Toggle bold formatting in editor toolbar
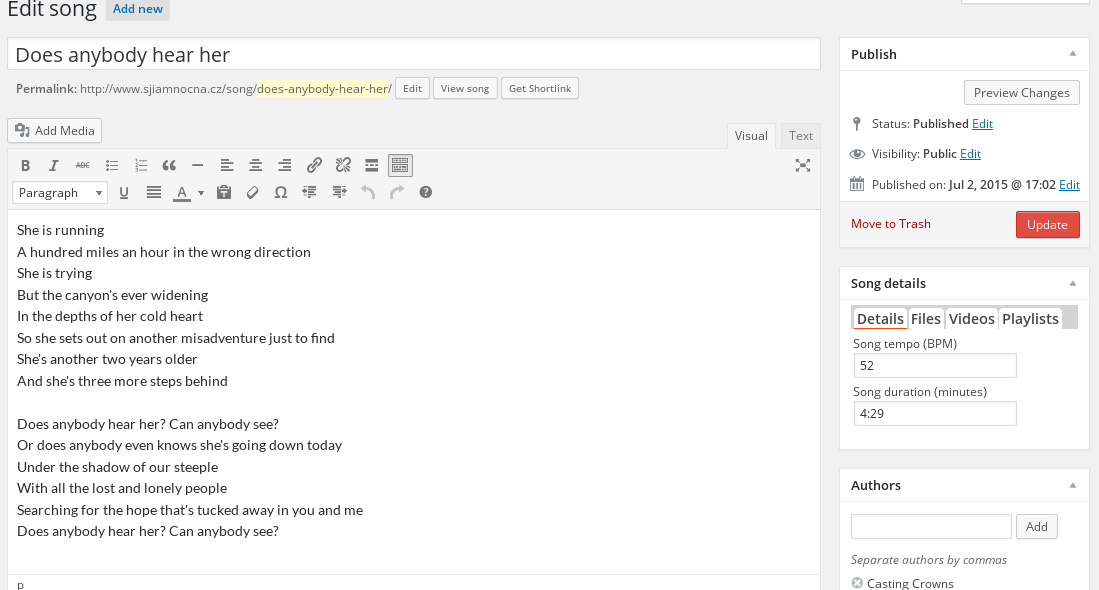The width and height of the screenshot is (1099, 590). pos(25,165)
